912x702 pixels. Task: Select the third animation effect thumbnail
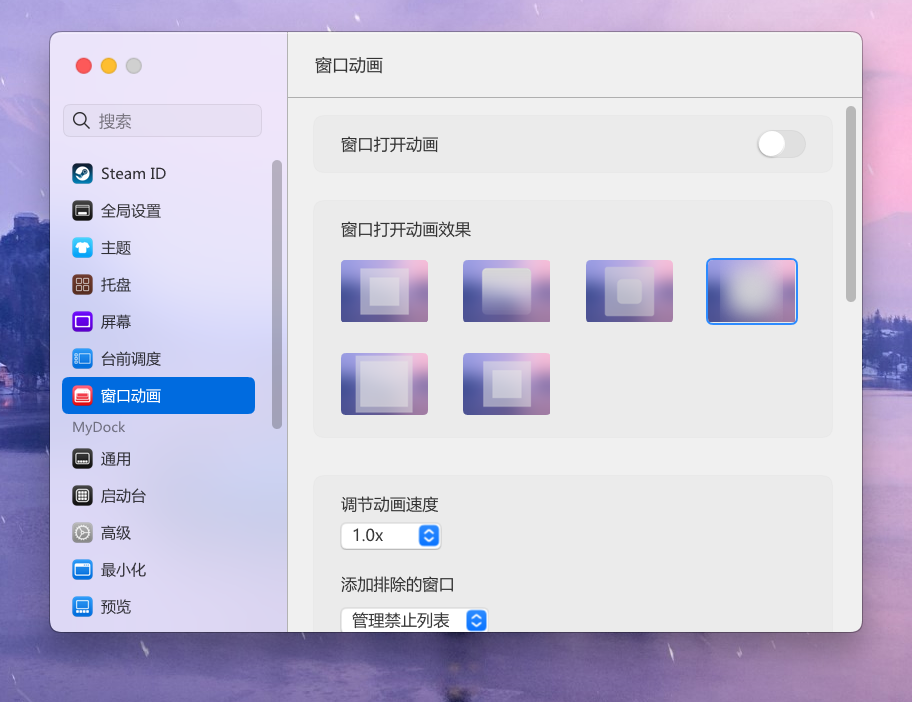pos(629,291)
